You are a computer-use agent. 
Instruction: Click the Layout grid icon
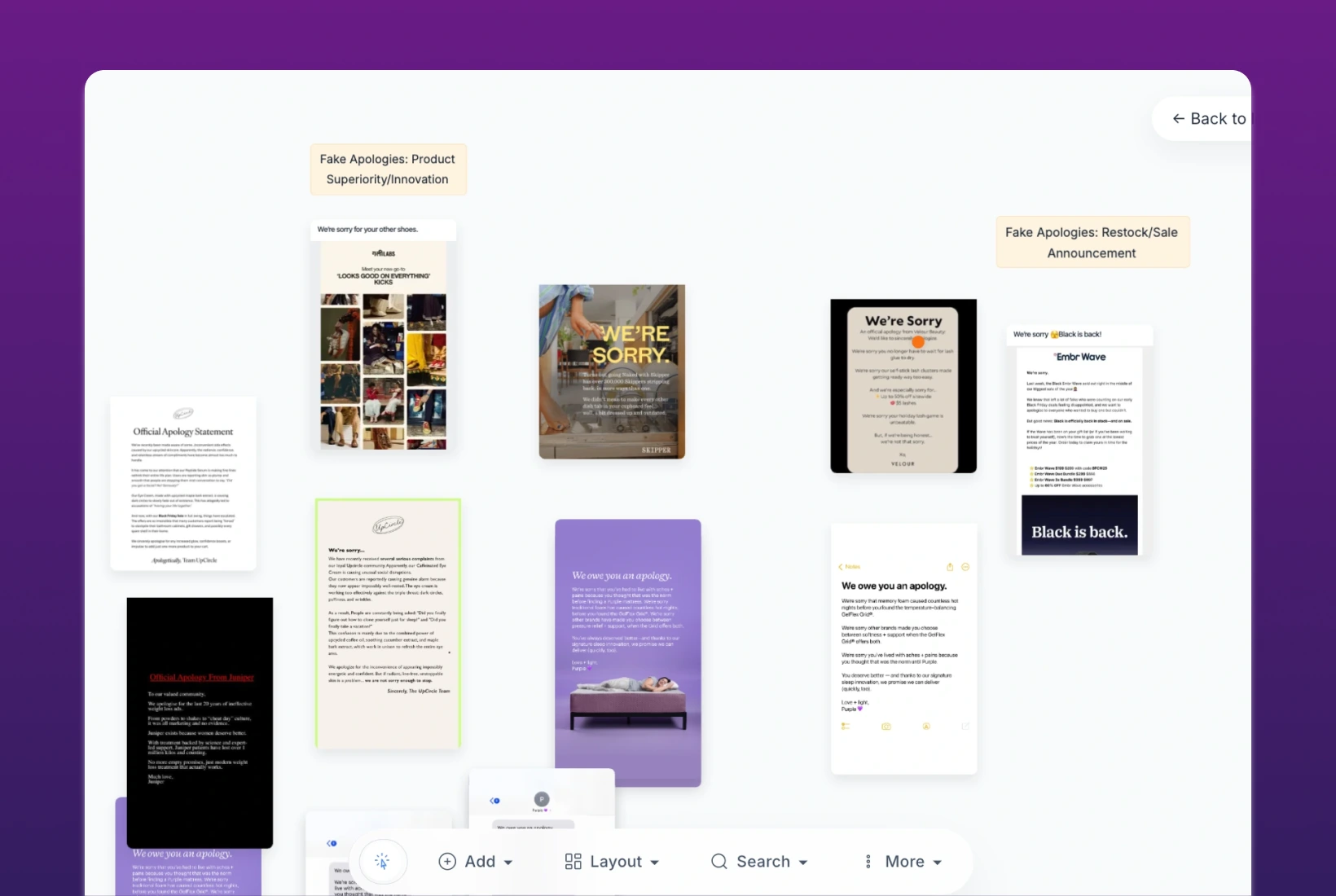574,861
